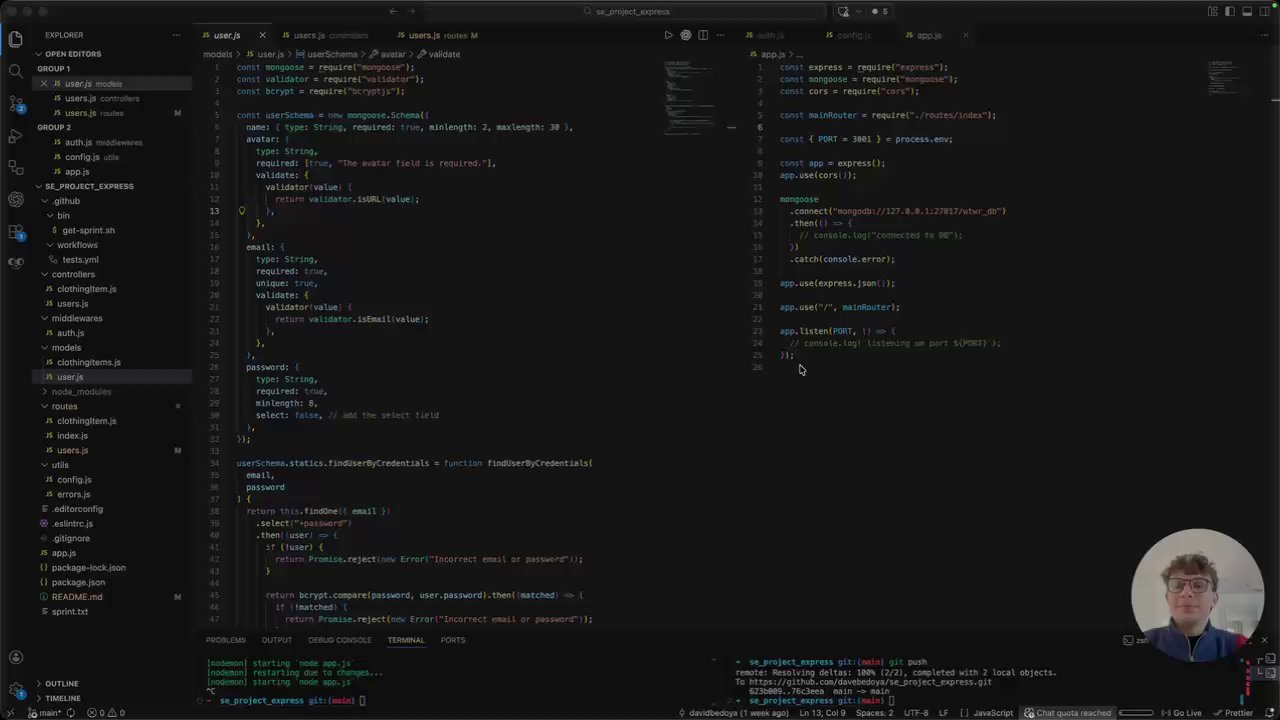Expand the Outline section
Image resolution: width=1280 pixels, height=720 pixels.
tap(61, 684)
